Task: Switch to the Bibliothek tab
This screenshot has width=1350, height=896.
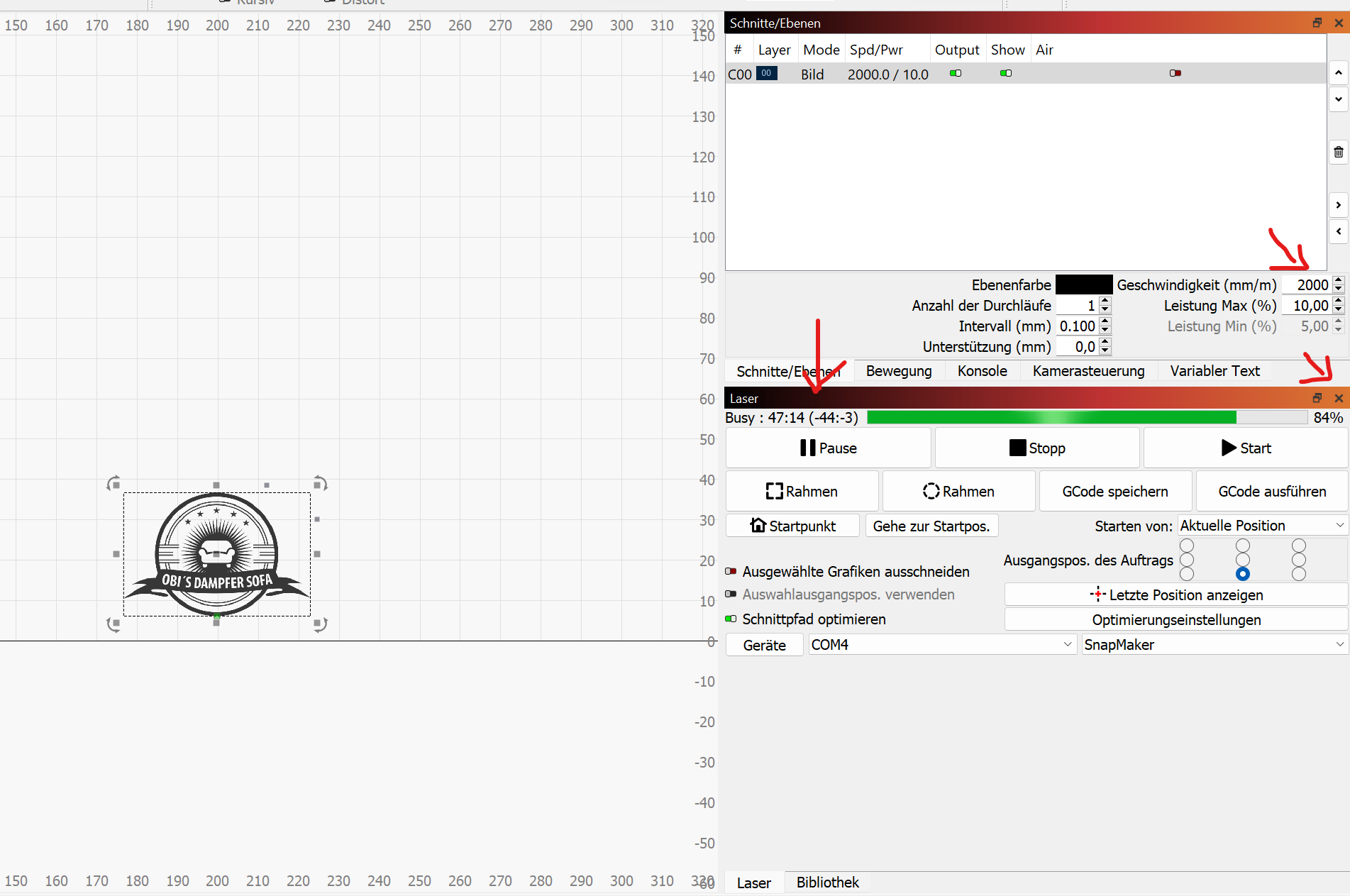Action: pos(827,882)
